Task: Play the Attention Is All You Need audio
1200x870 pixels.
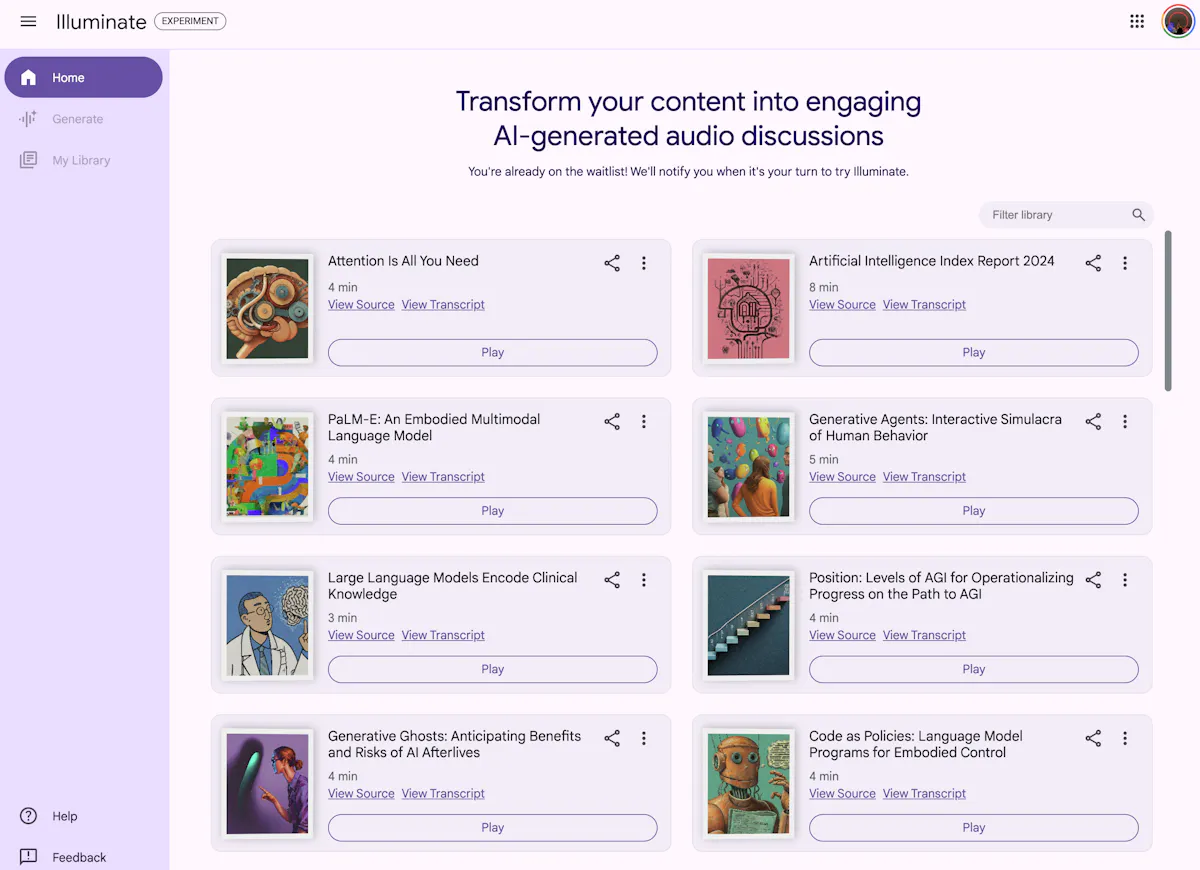Action: tap(492, 352)
